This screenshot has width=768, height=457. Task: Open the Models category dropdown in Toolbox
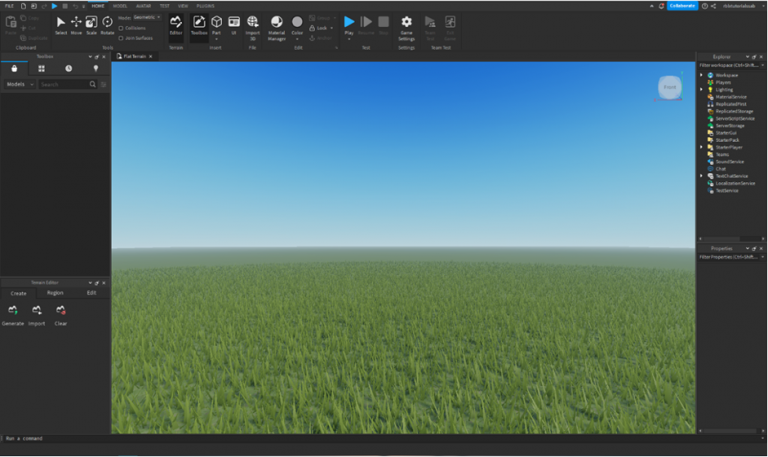19,85
